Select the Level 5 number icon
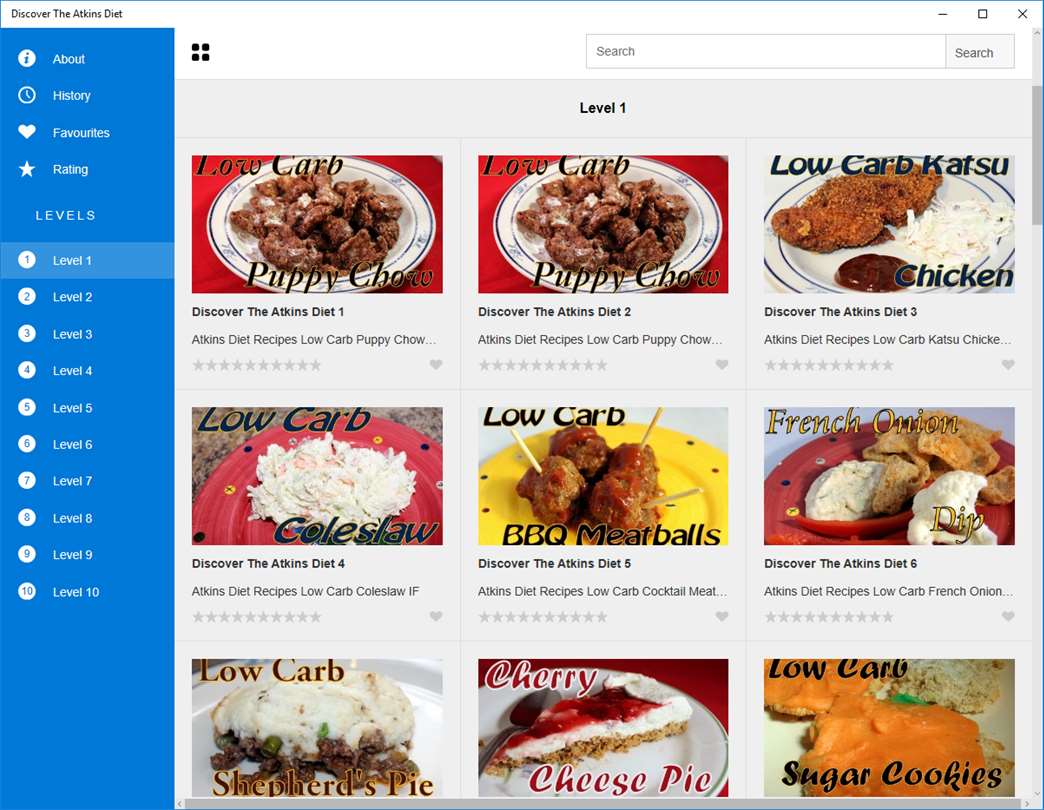Viewport: 1044px width, 810px height. pyautogui.click(x=27, y=407)
